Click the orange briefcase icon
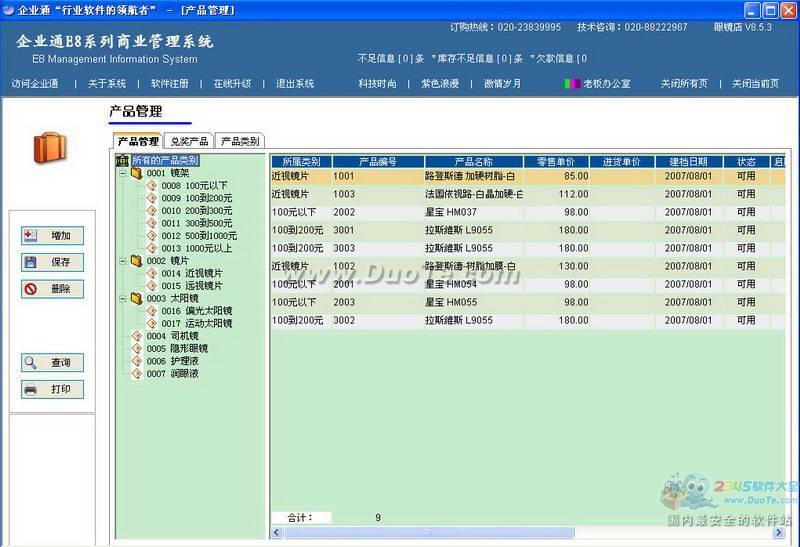The width and height of the screenshot is (800, 547). coord(50,148)
